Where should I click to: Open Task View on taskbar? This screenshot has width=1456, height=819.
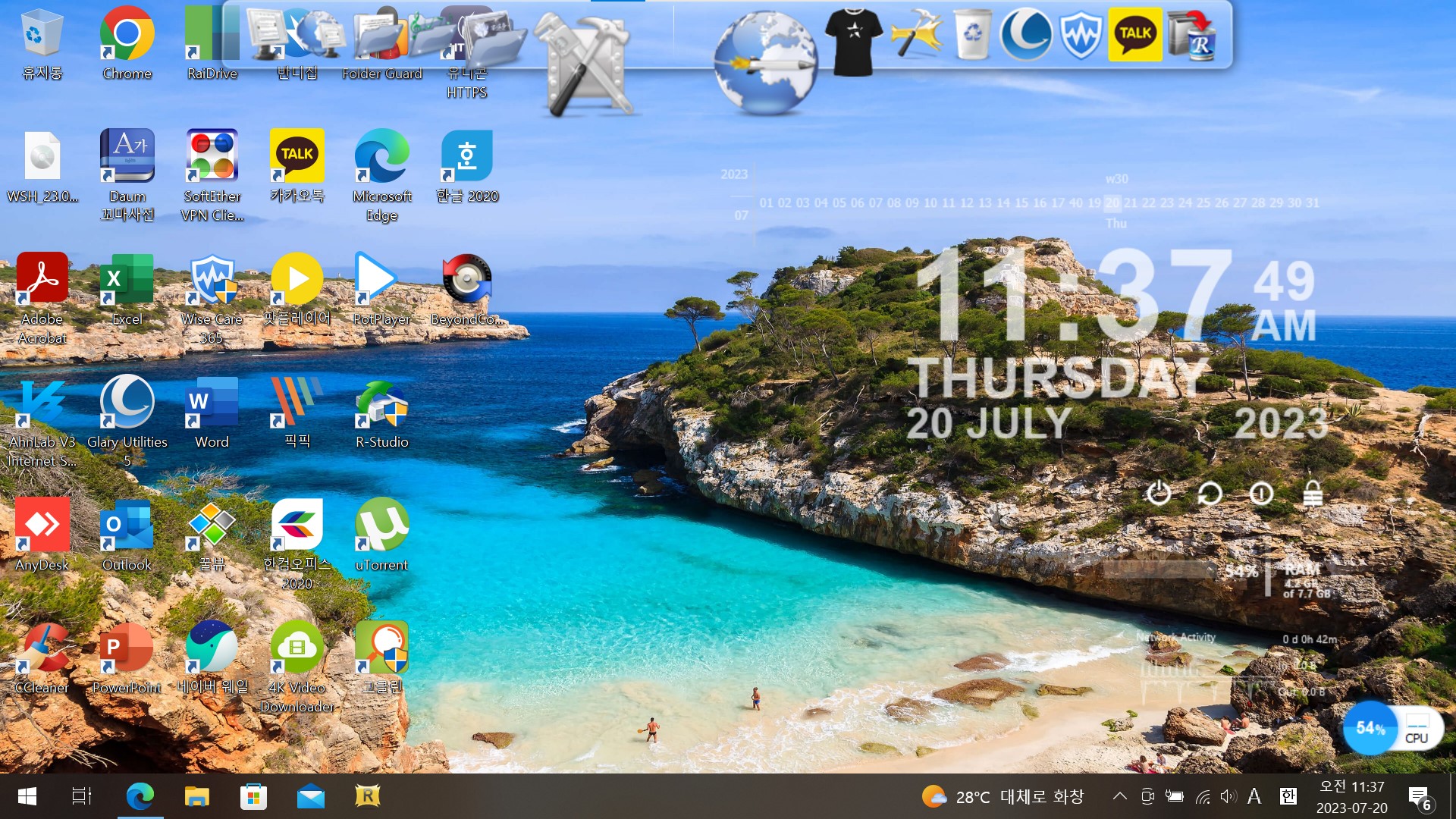[82, 796]
